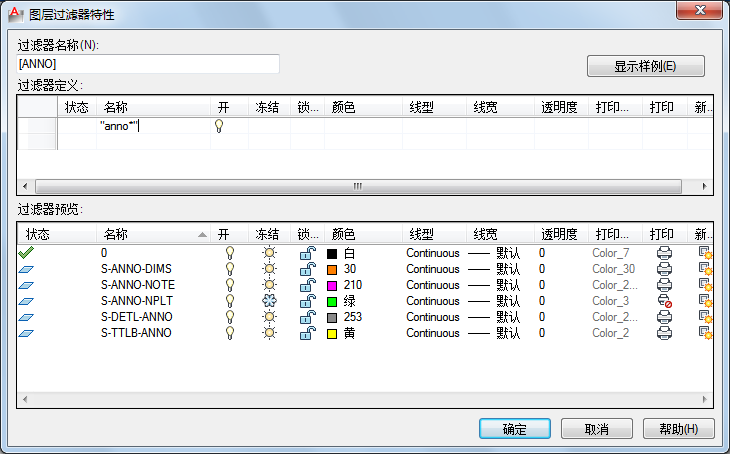Click the light bulb in the filter definition row
The width and height of the screenshot is (730, 454).
tap(218, 127)
